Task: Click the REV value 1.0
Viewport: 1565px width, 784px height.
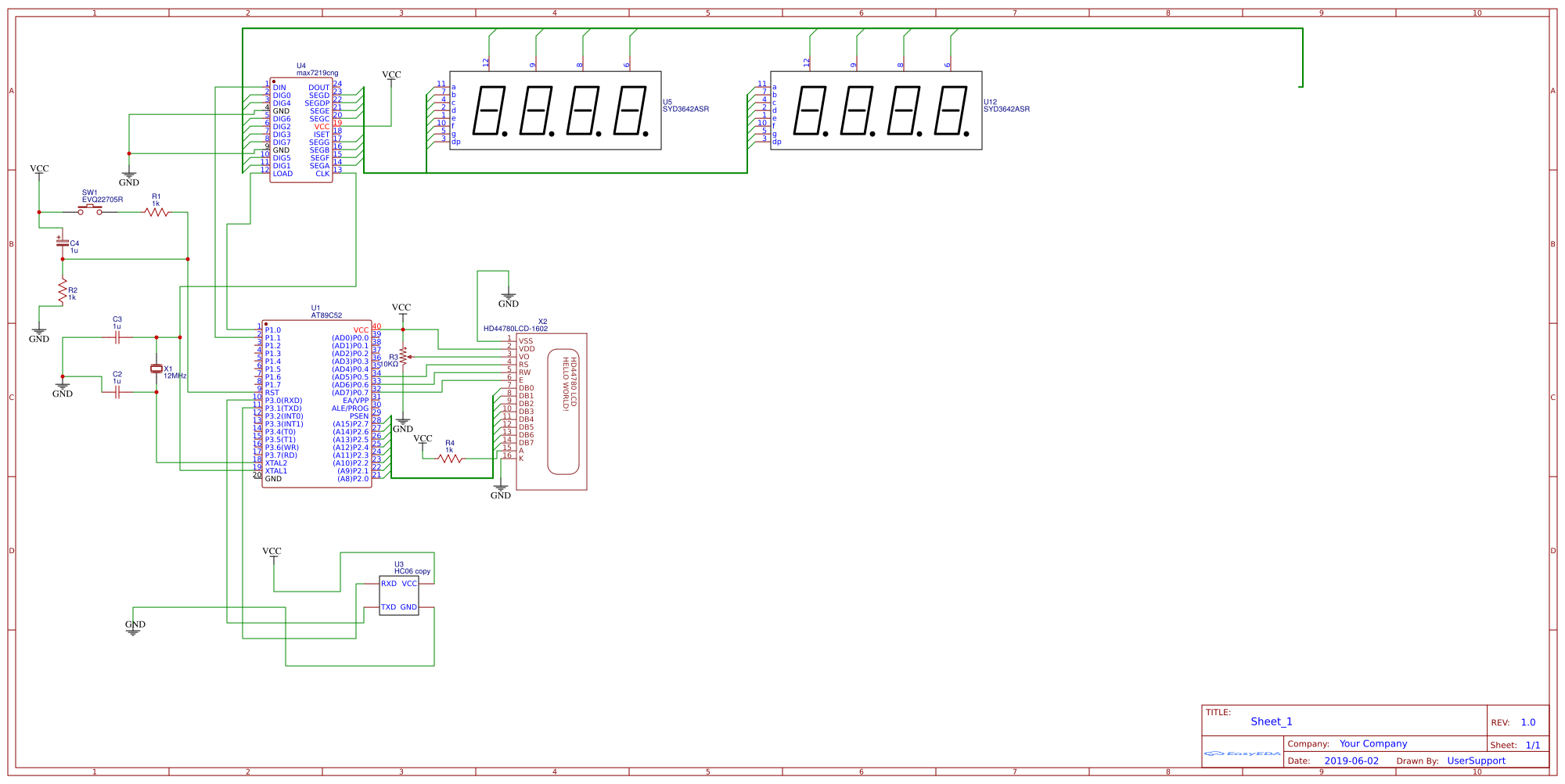Action: click(x=1528, y=722)
